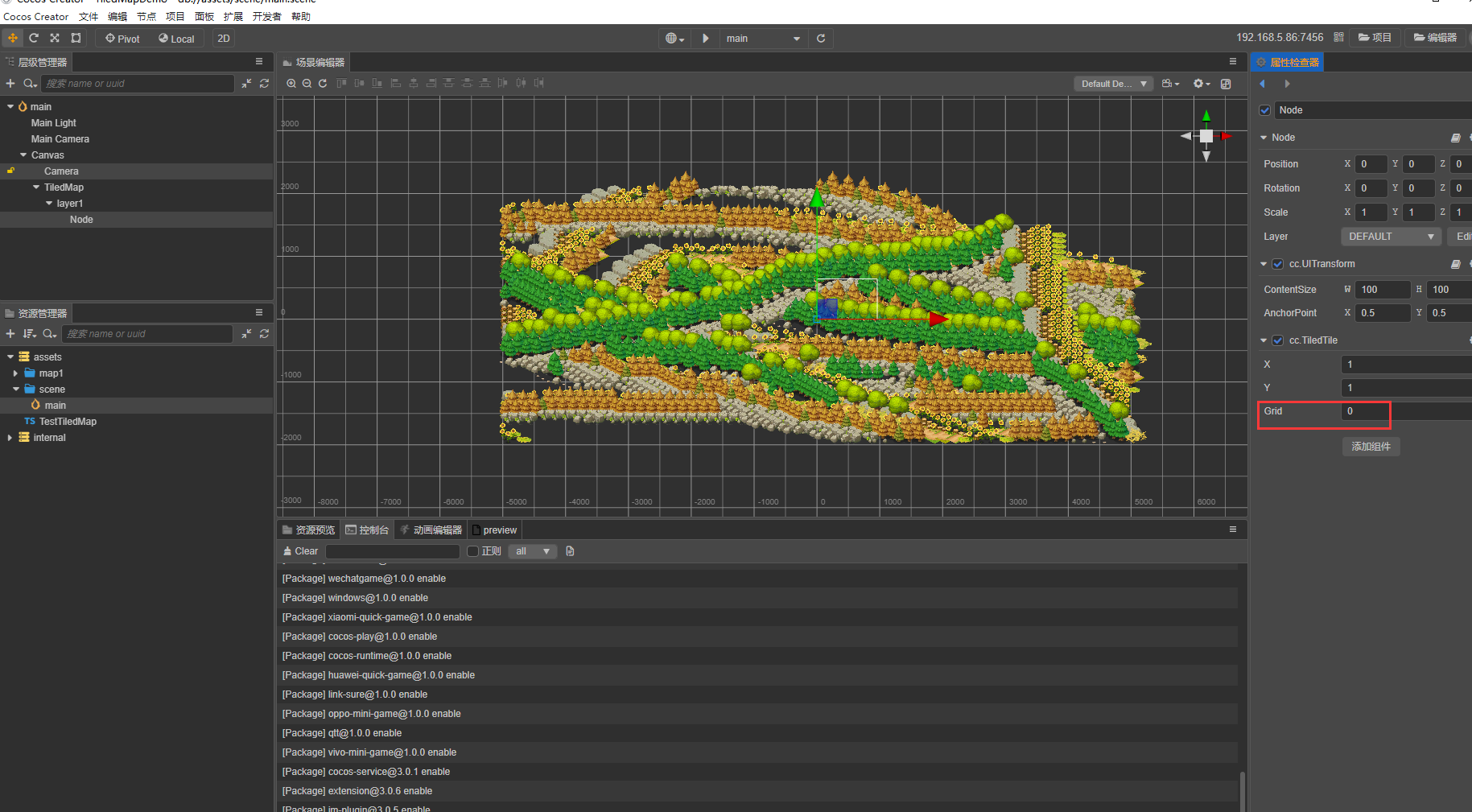This screenshot has width=1472, height=812.
Task: Select the Scale transform tool
Action: (x=55, y=38)
